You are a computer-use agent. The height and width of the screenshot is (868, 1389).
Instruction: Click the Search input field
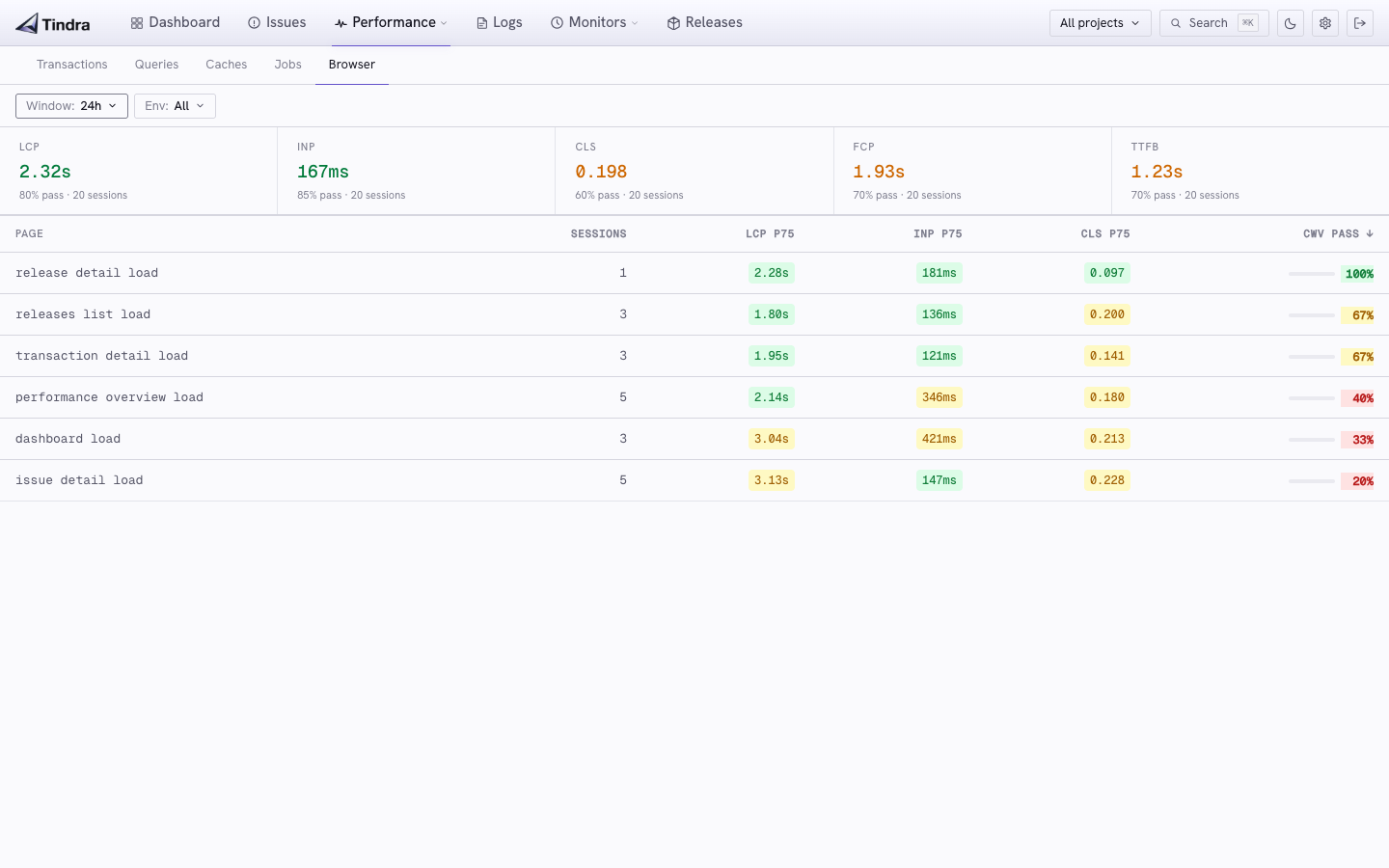pos(1213,23)
